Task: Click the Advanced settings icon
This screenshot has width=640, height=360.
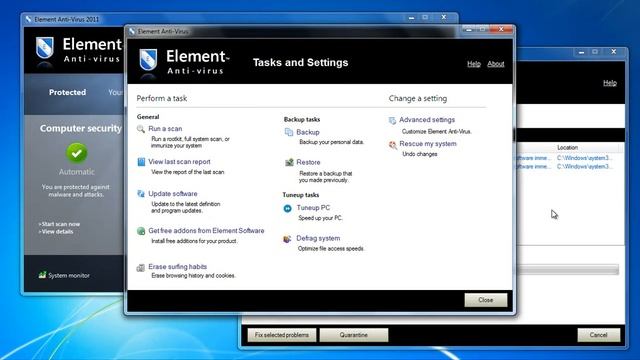Action: click(392, 120)
